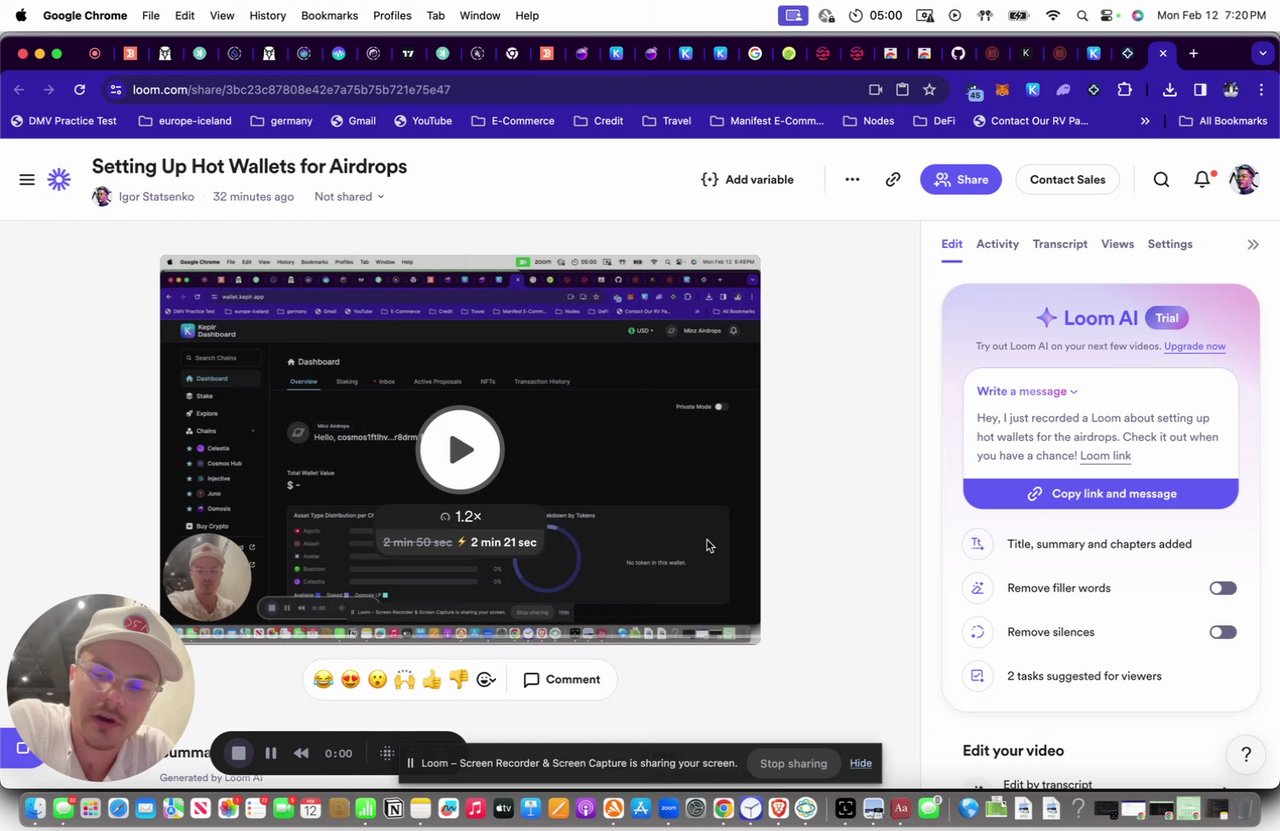Click the Loom logo icon

pyautogui.click(x=59, y=179)
